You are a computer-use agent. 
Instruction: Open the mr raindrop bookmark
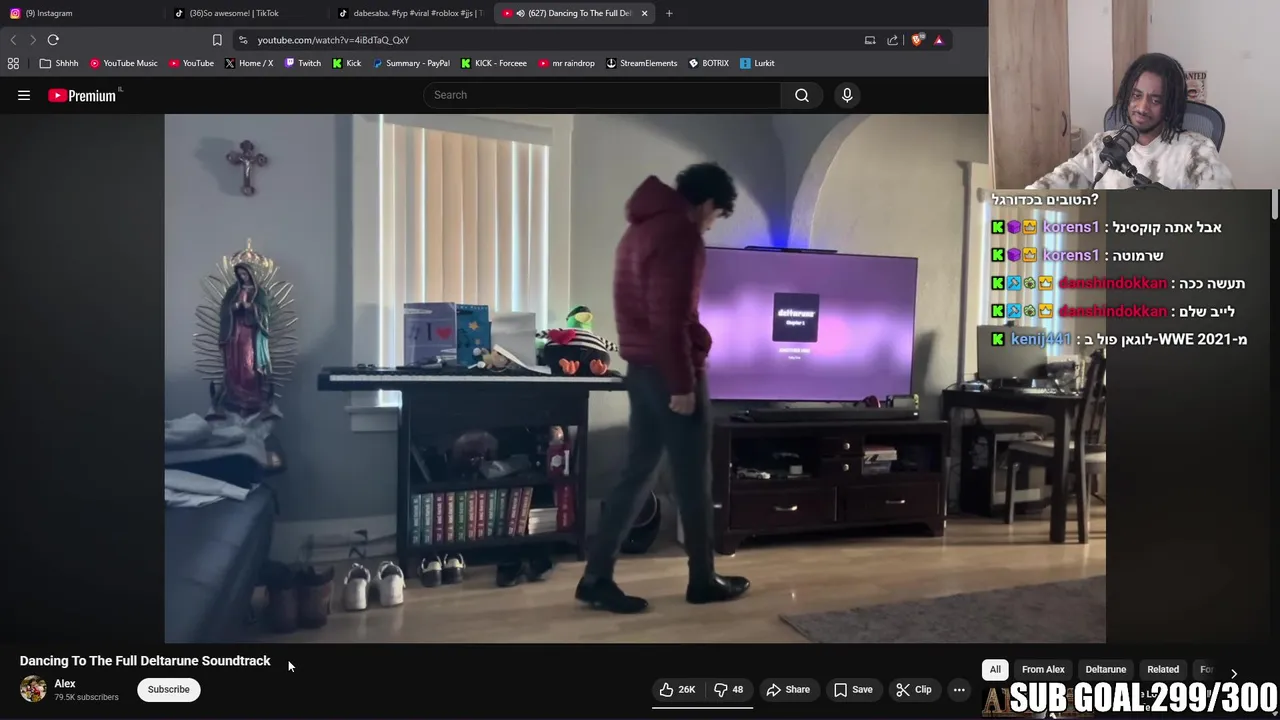(x=566, y=63)
